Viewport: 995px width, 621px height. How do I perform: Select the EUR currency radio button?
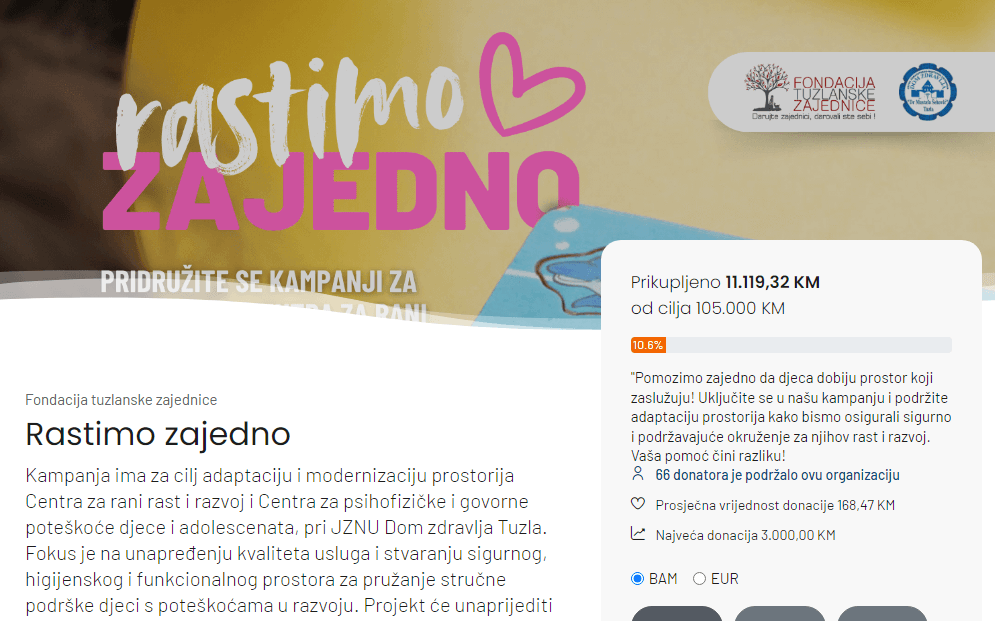(699, 579)
